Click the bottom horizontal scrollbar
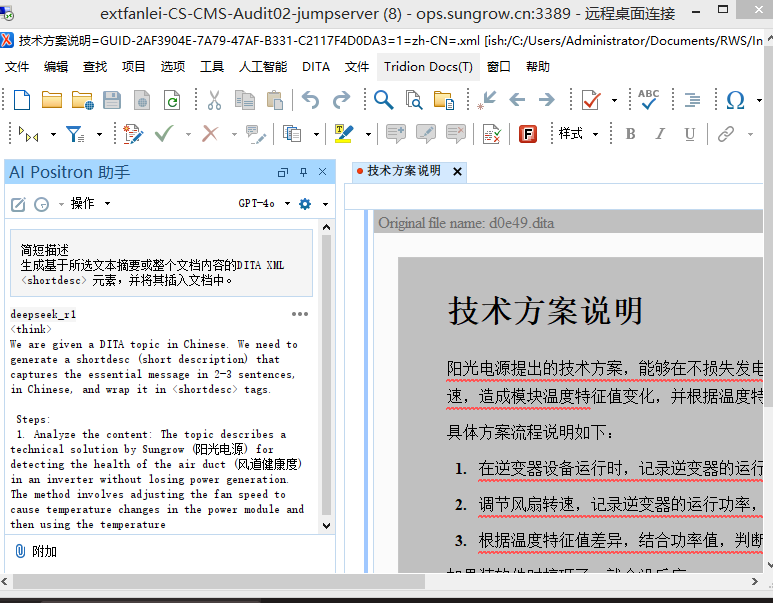 click(219, 581)
